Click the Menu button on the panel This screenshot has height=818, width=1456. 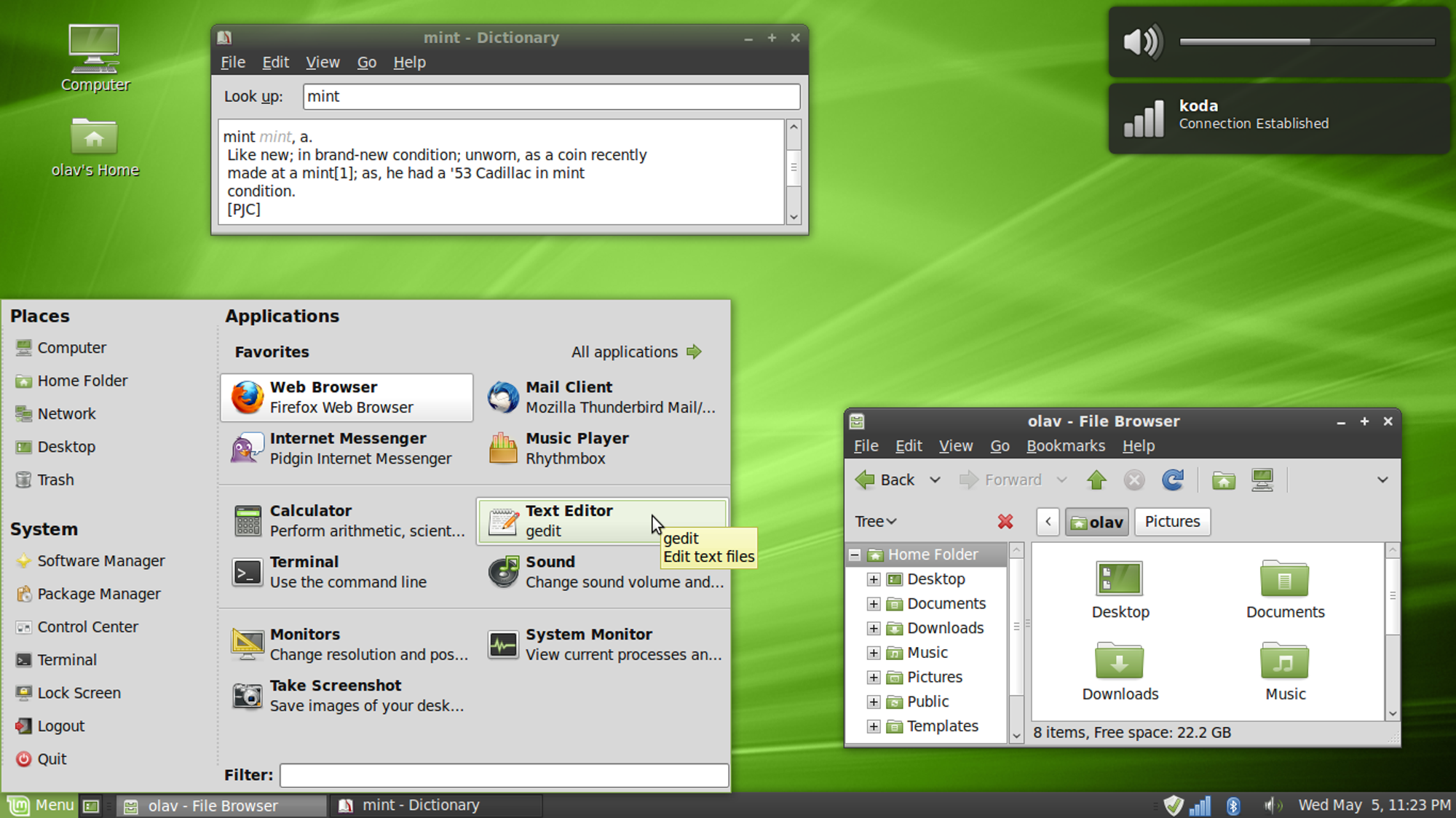41,805
